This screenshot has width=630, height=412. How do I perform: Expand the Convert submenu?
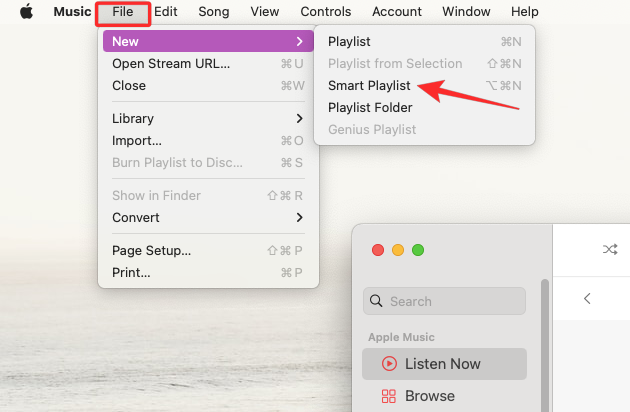[x=208, y=217]
